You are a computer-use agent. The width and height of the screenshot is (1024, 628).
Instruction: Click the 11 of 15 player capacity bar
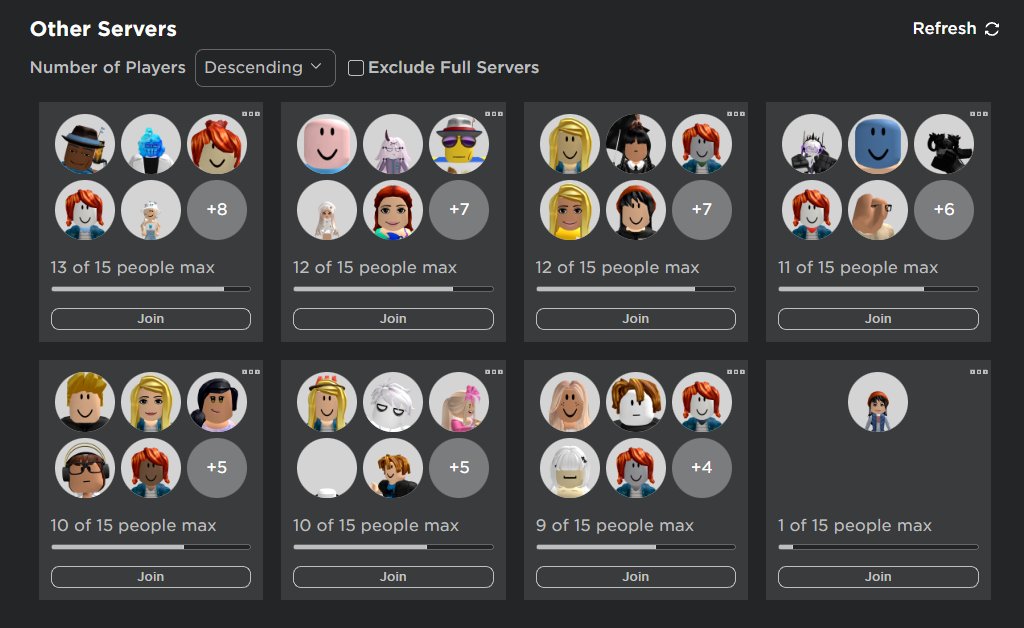click(878, 289)
